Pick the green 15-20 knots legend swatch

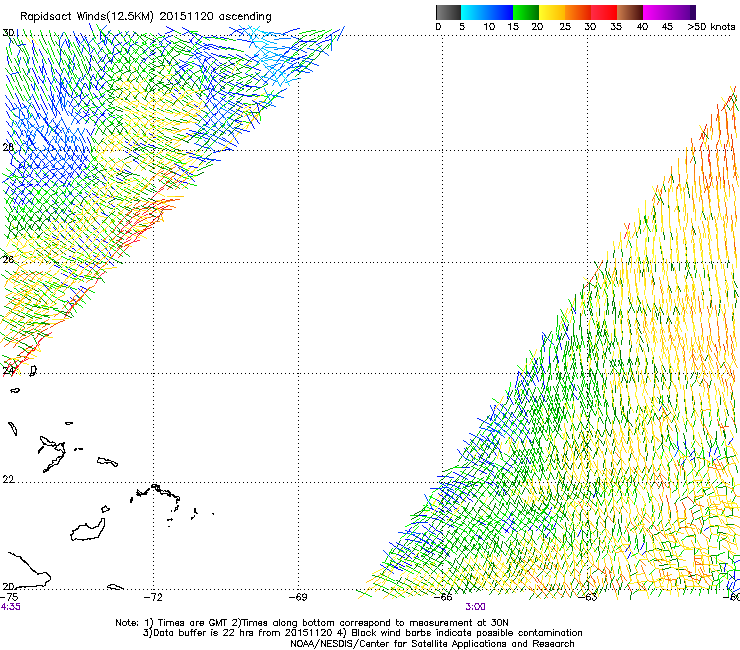coord(526,12)
